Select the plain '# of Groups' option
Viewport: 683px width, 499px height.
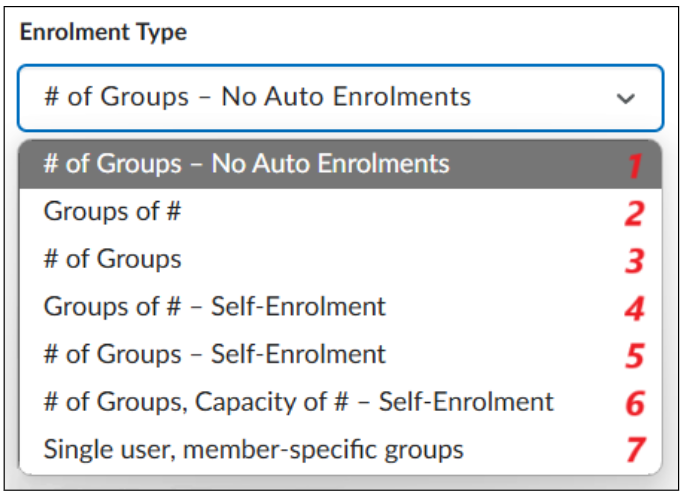[341, 259]
